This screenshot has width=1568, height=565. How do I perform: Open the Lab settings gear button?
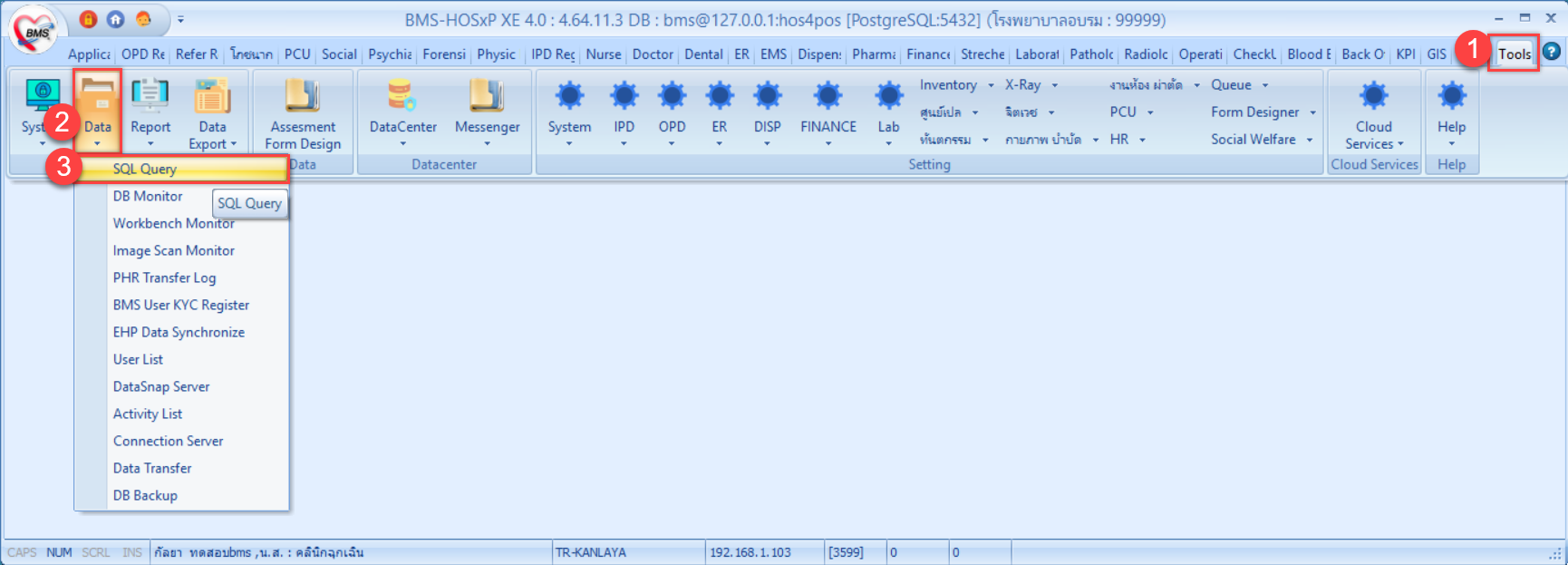click(888, 112)
